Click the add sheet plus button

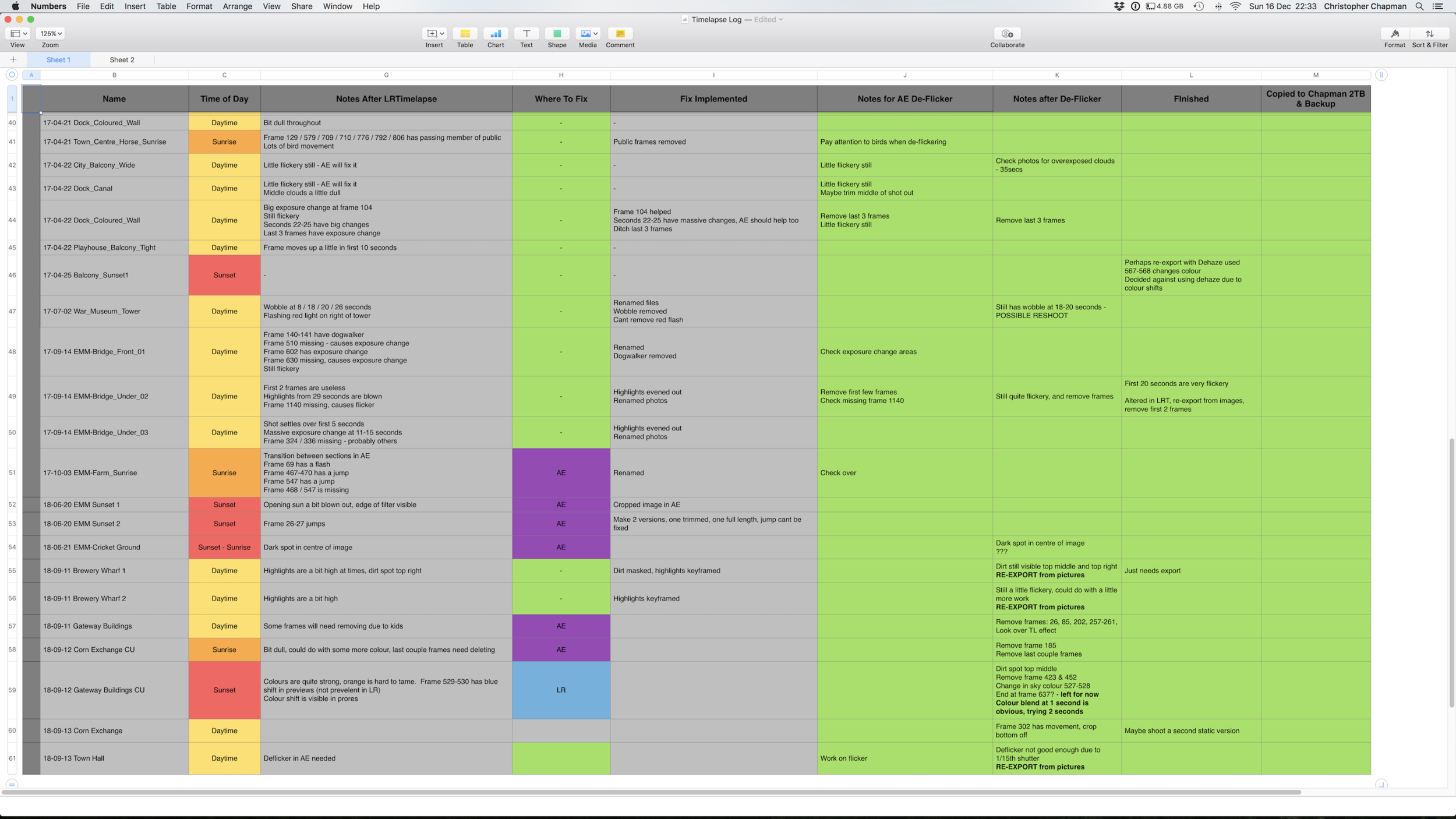13,59
